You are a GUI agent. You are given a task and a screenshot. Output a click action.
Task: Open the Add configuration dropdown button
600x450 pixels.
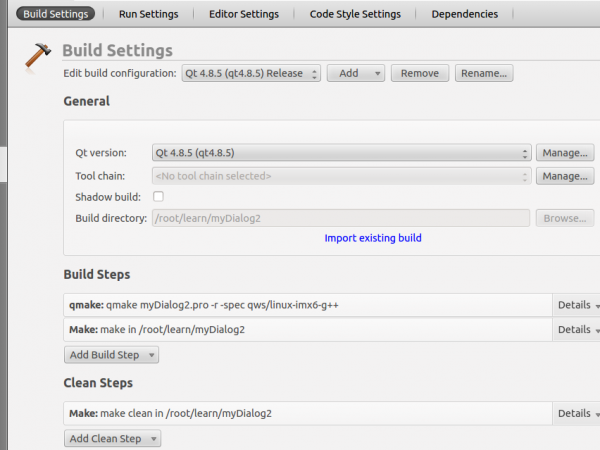pyautogui.click(x=356, y=73)
